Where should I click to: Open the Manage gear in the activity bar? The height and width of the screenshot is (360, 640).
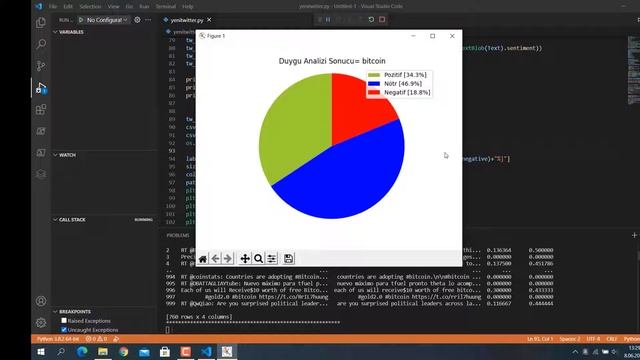click(41, 322)
